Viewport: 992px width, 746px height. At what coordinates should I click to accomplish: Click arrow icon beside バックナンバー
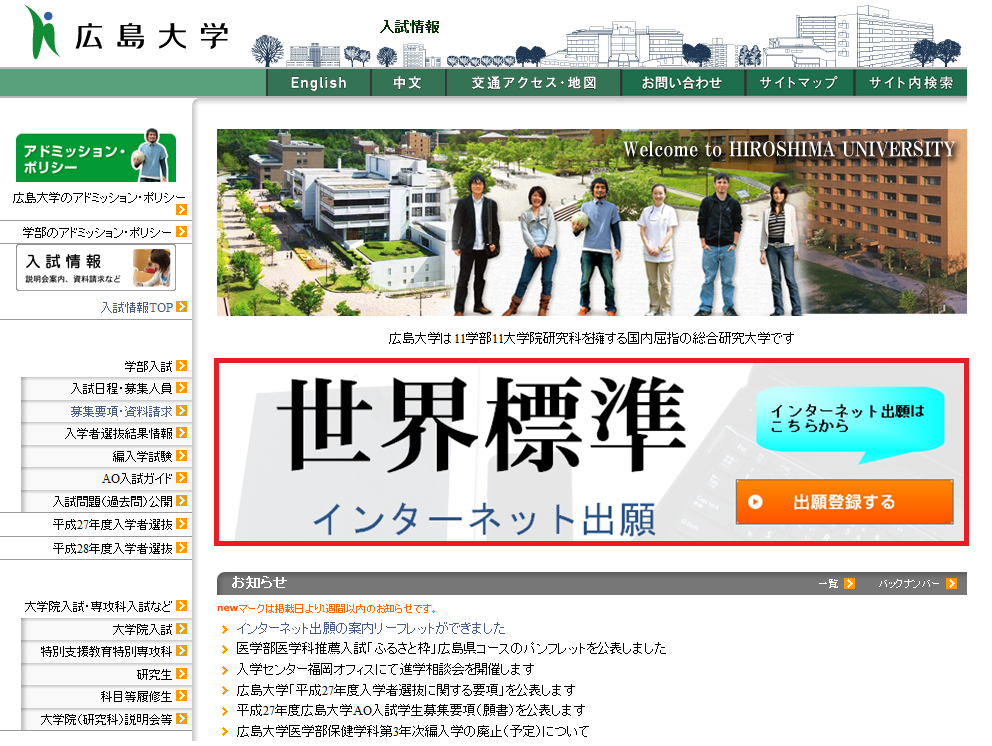tap(952, 583)
